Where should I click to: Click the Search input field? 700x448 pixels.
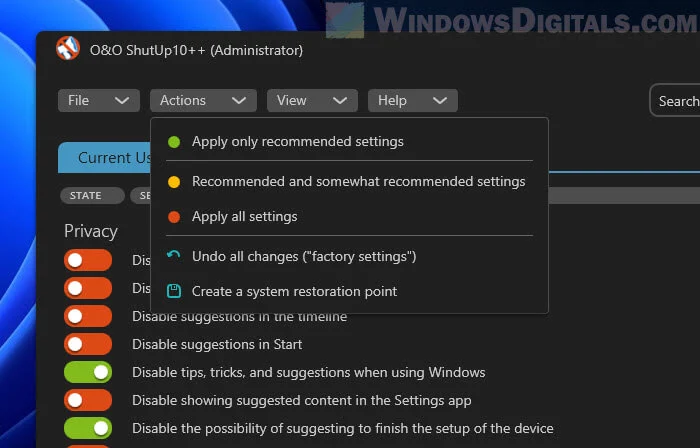pyautogui.click(x=675, y=100)
